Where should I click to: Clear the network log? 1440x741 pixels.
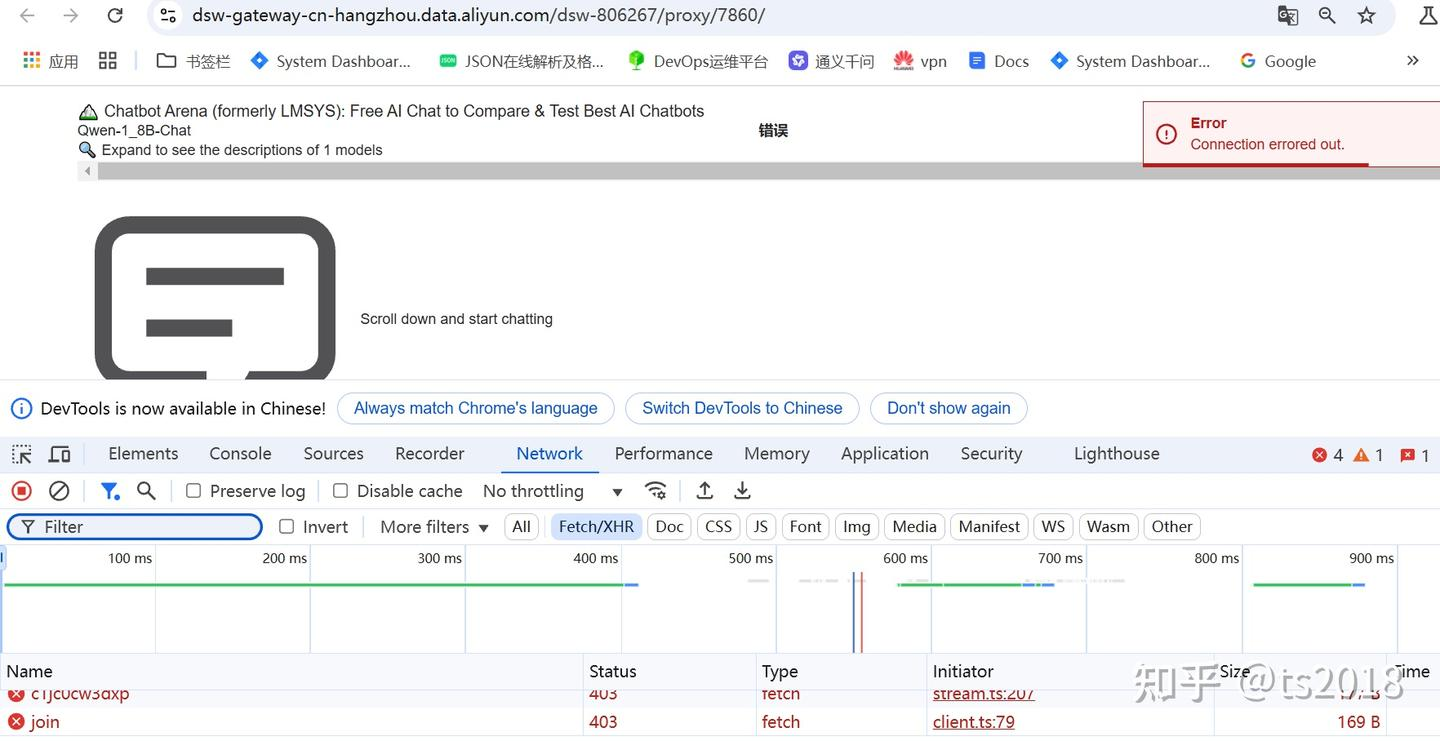click(x=59, y=491)
